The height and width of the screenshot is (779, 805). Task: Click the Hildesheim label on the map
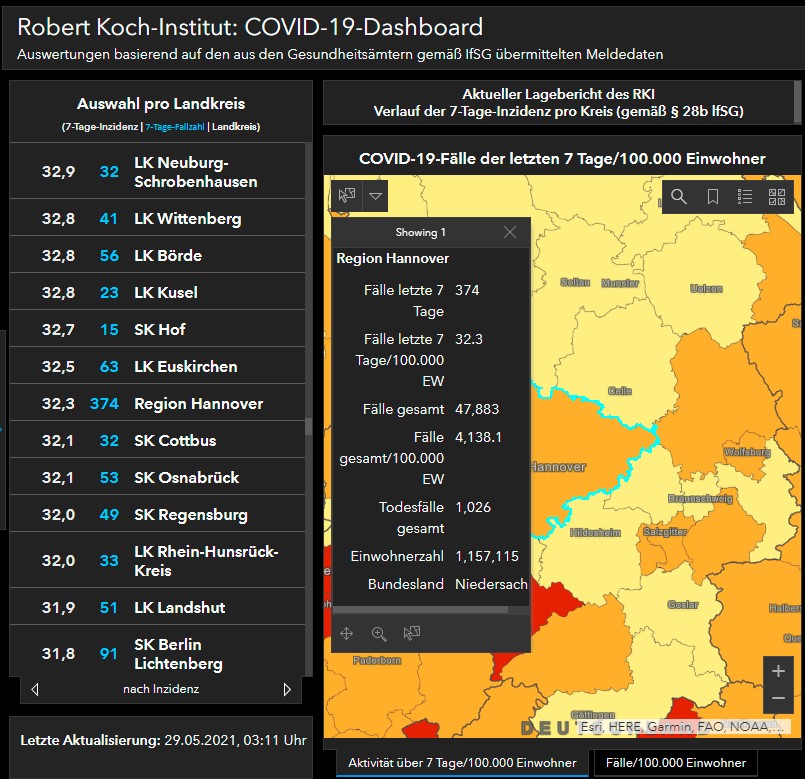tap(595, 533)
